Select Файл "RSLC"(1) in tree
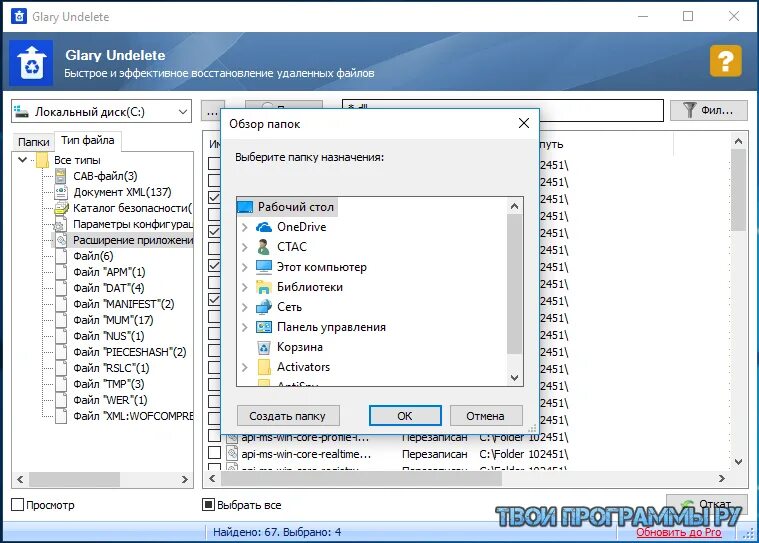This screenshot has height=543, width=759. (111, 368)
